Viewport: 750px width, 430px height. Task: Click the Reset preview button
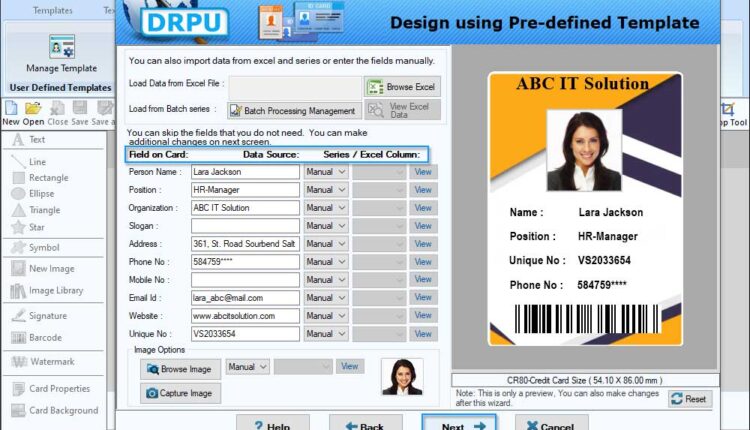click(690, 399)
